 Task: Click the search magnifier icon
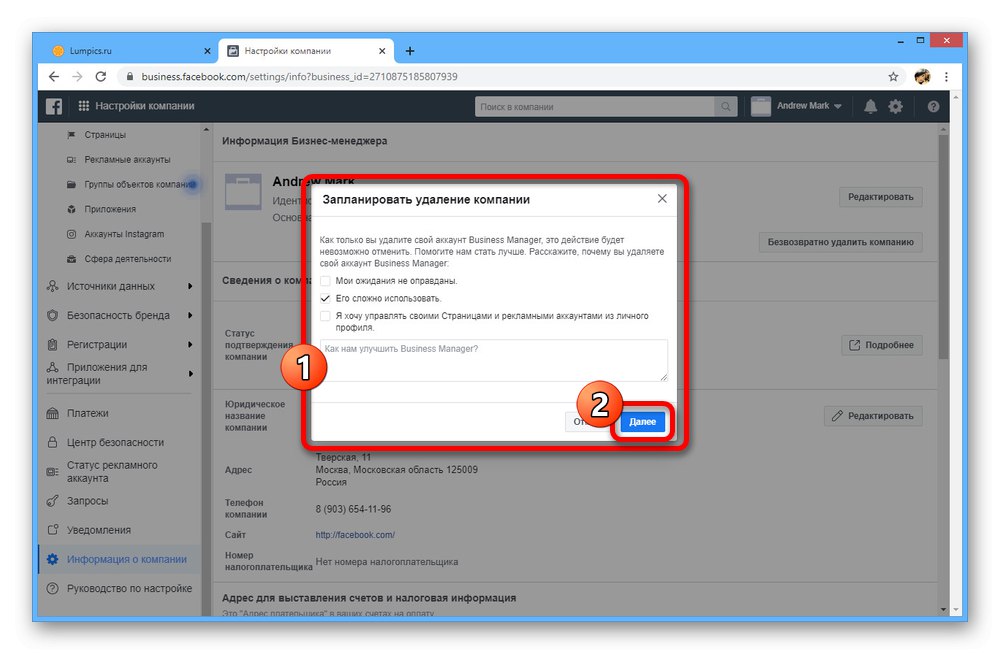pos(726,107)
